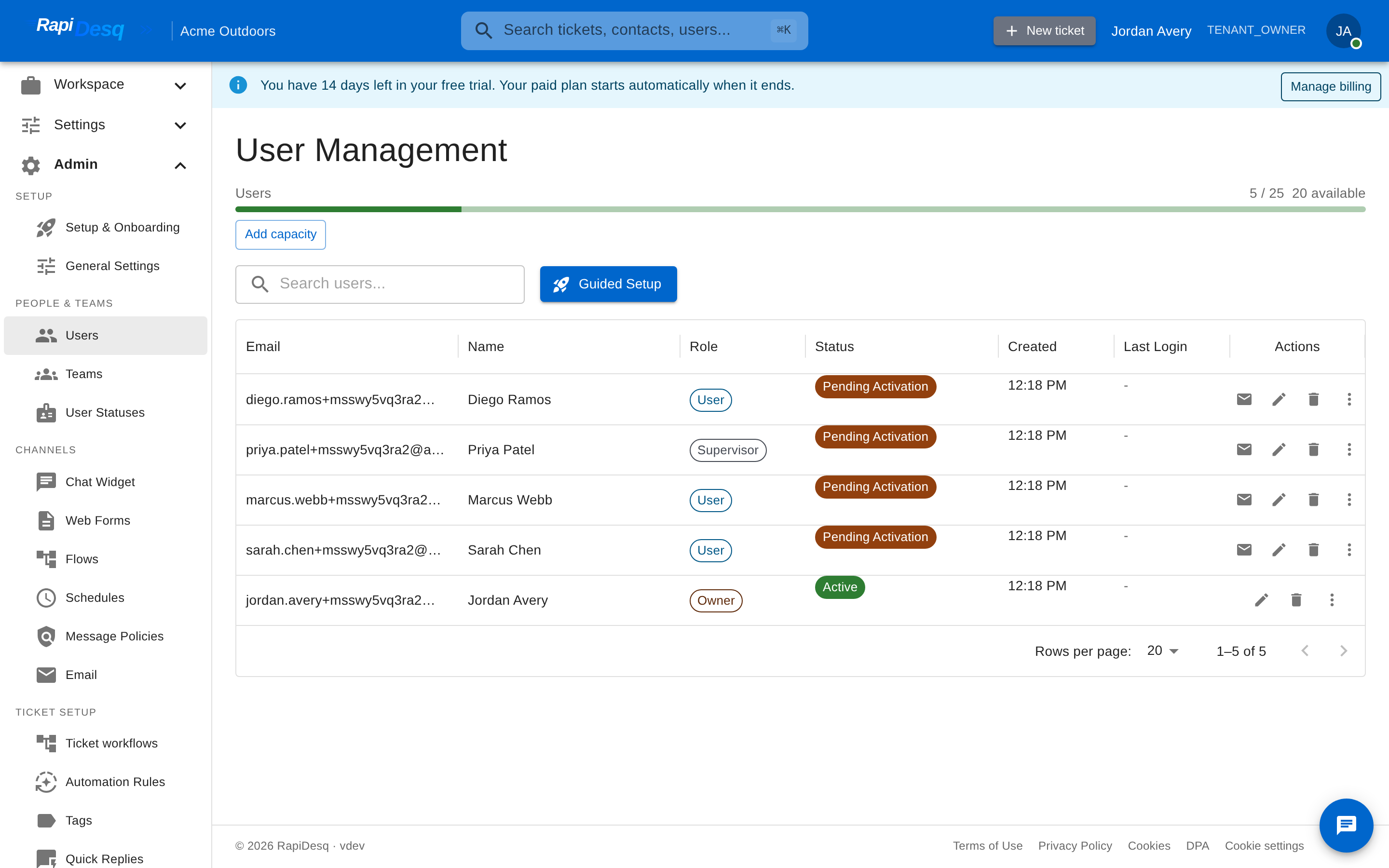Open more actions for Priya Patel
Viewport: 1389px width, 868px height.
point(1349,449)
